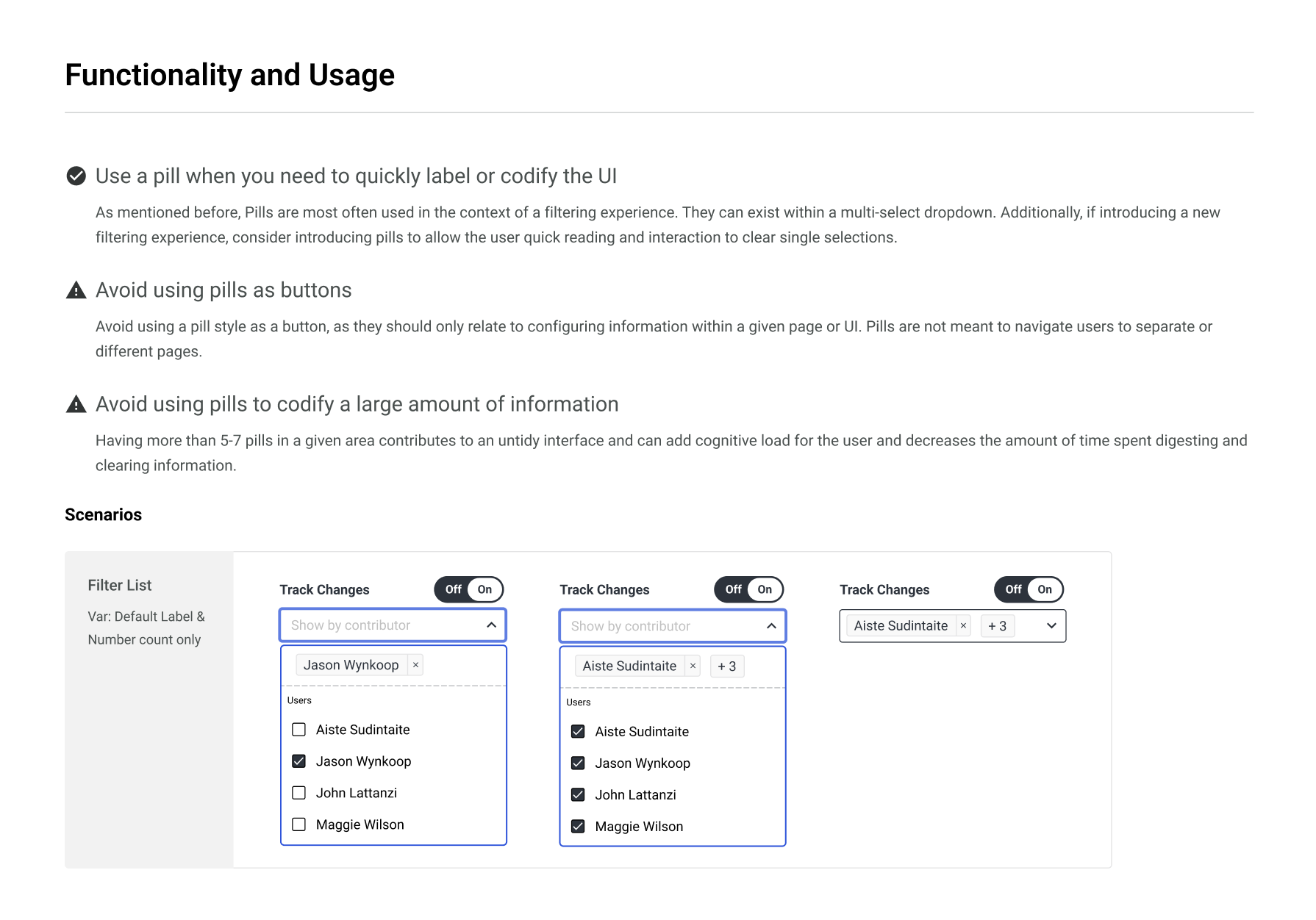This screenshot has height=920, width=1316.
Task: Select John Lattanzi in the first list
Action: coord(299,793)
